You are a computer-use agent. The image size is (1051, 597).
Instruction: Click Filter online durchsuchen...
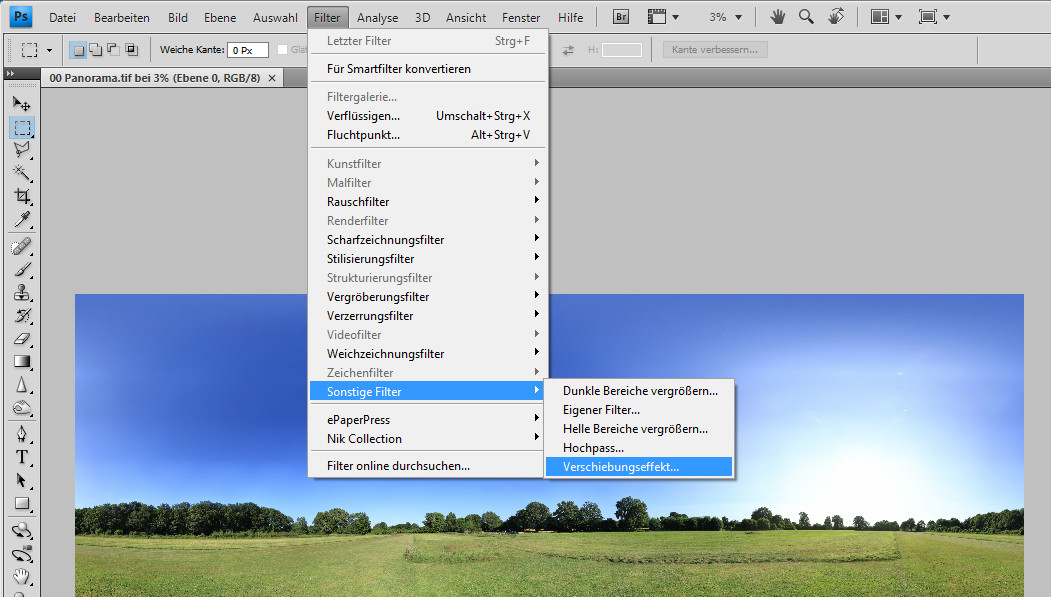(398, 466)
